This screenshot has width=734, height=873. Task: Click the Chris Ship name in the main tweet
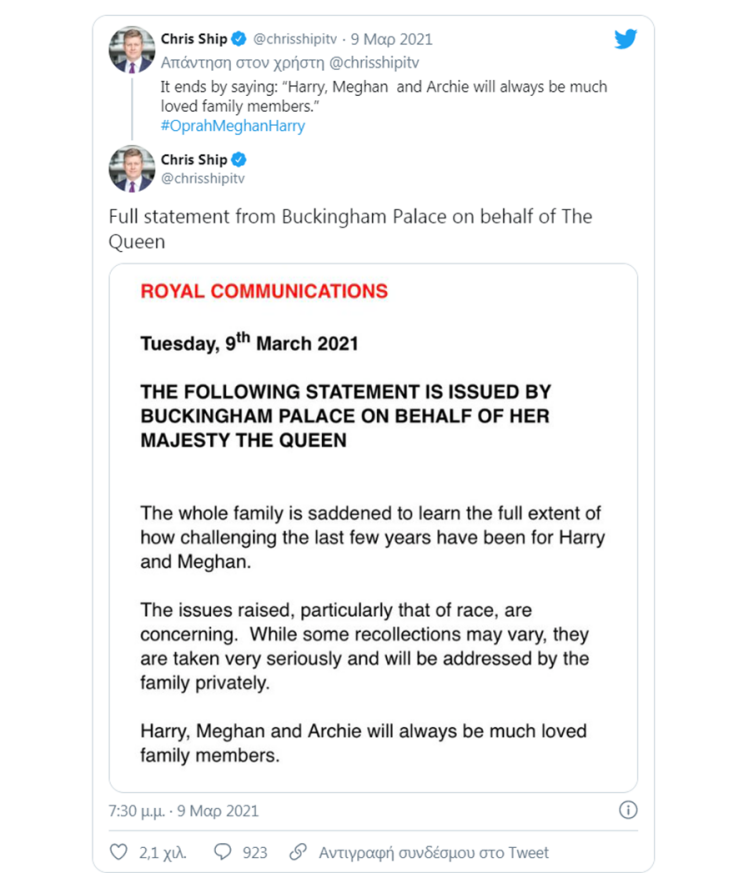tap(194, 160)
